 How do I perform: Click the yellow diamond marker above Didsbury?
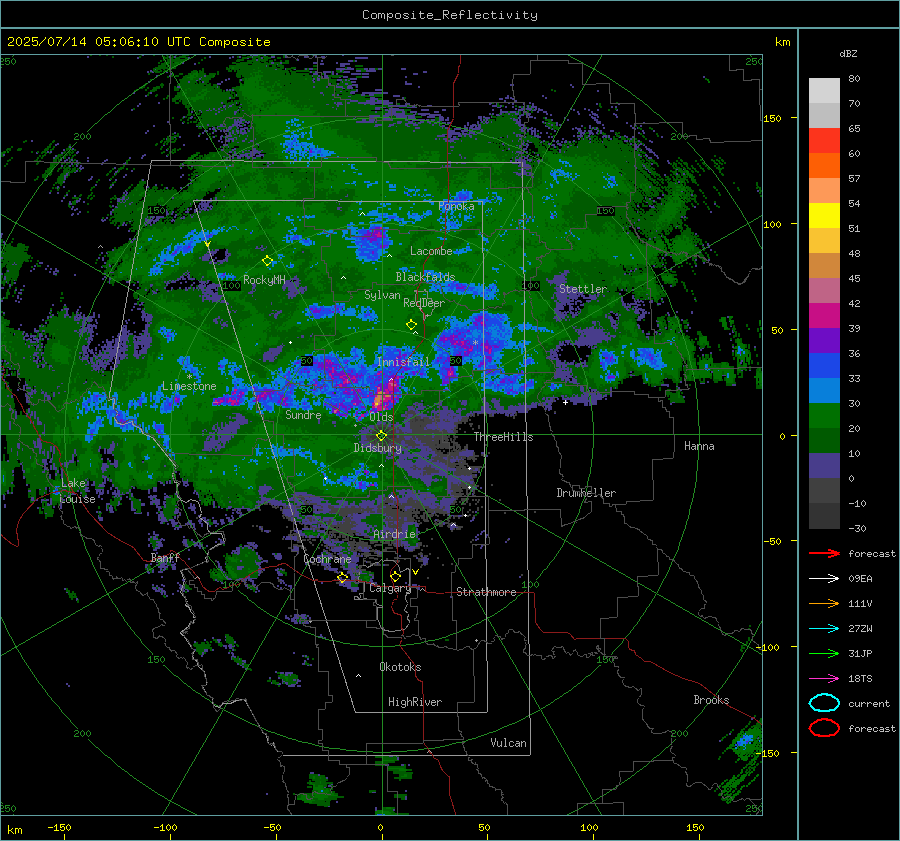coord(381,436)
